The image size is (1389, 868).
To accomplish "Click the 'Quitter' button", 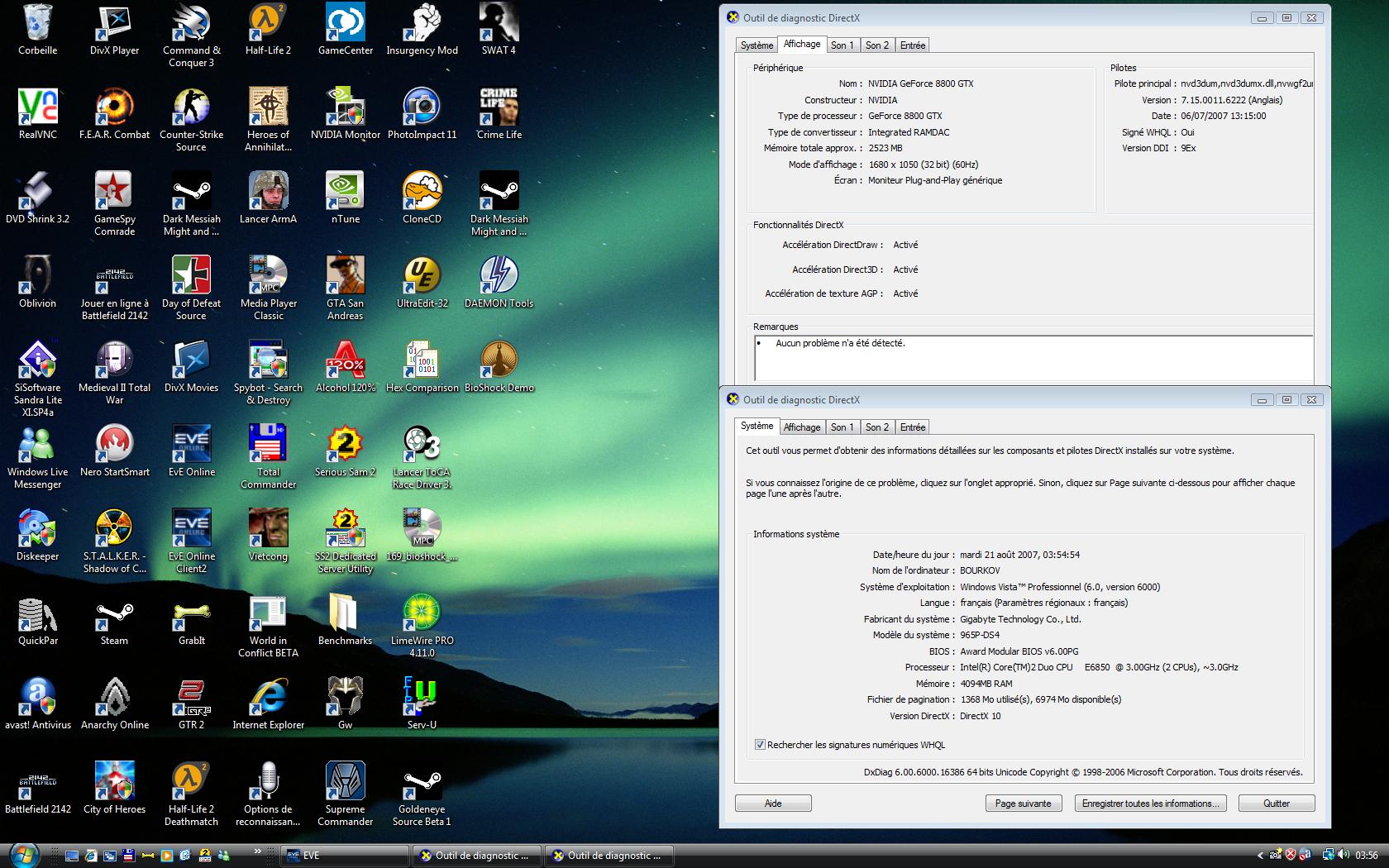I will click(x=1276, y=804).
